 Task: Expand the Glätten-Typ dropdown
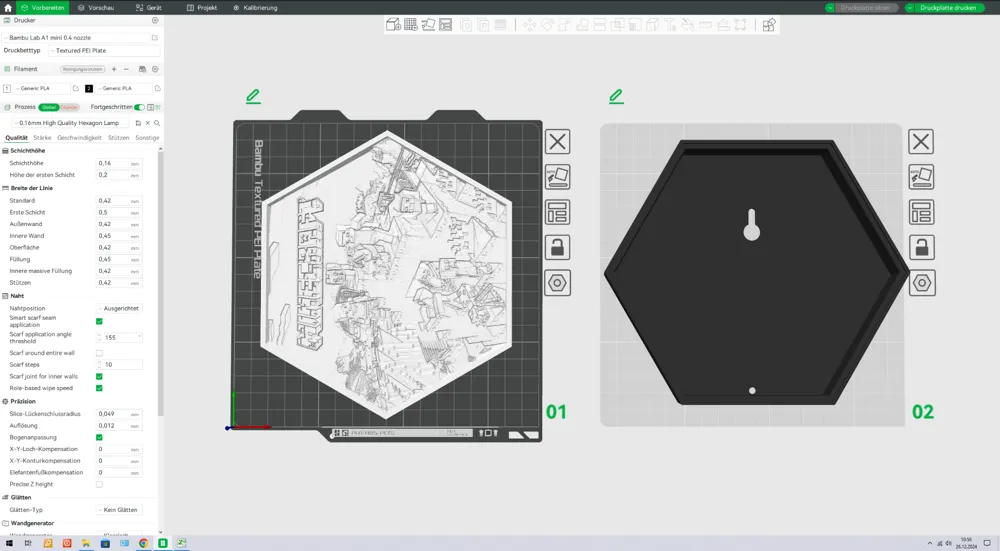point(121,510)
